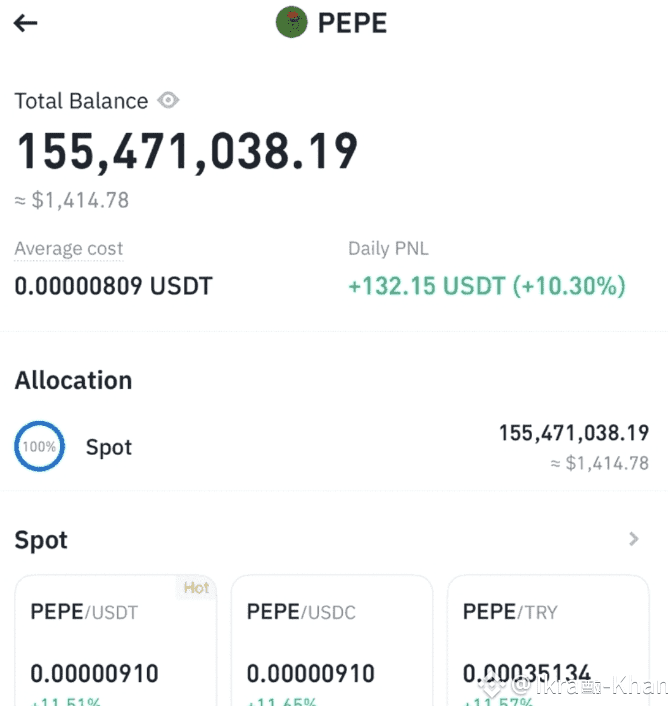668x706 pixels.
Task: Tap the Spot allocation balance amount
Action: 574,433
